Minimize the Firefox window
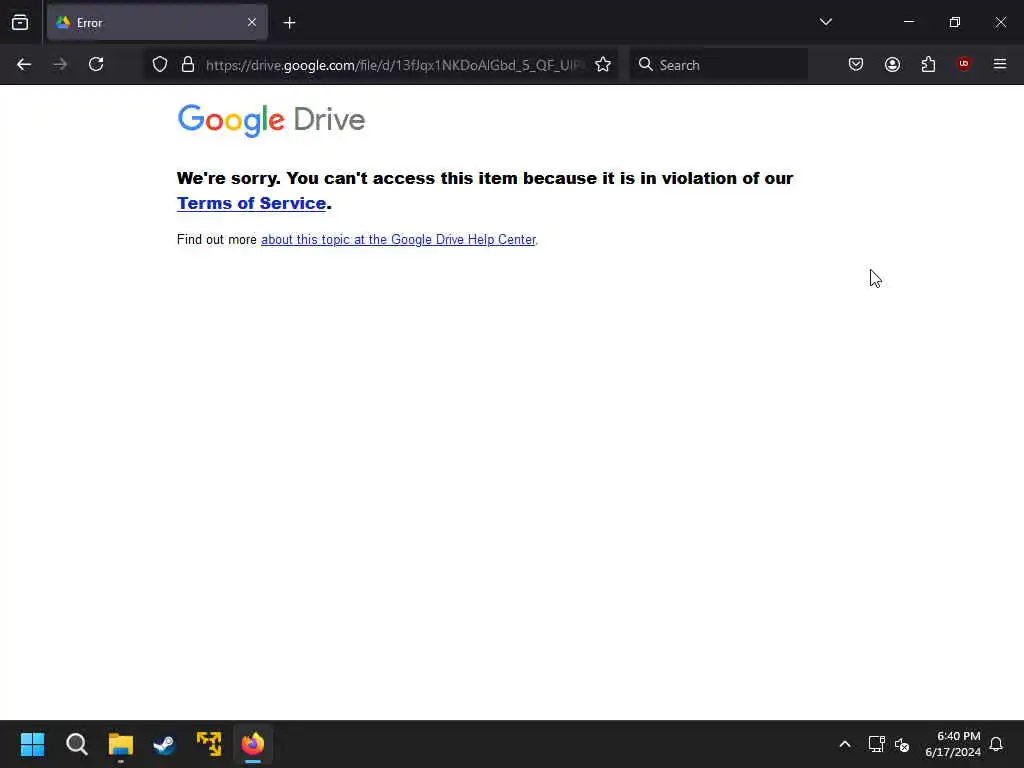This screenshot has width=1024, height=768. tap(908, 22)
